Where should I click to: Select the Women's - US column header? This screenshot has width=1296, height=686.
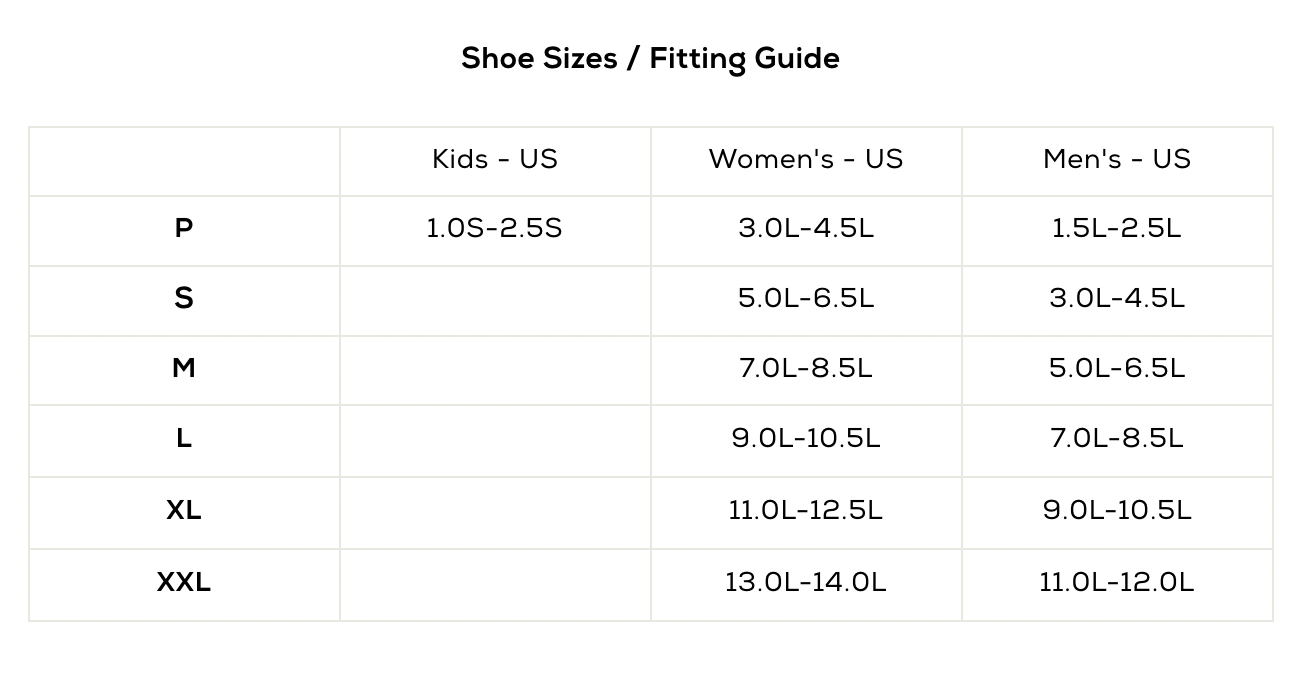pyautogui.click(x=806, y=159)
